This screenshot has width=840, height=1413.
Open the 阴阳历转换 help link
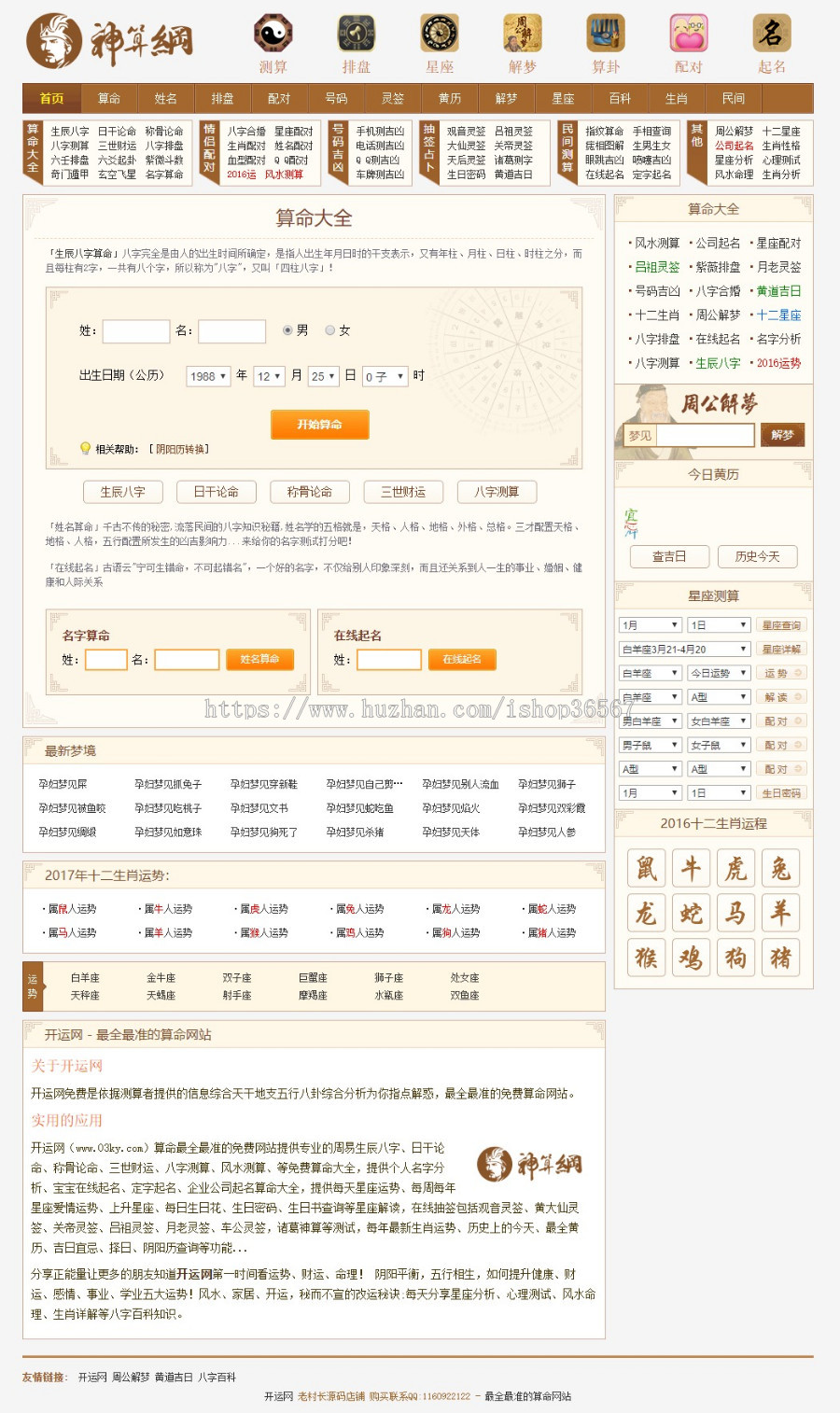181,449
